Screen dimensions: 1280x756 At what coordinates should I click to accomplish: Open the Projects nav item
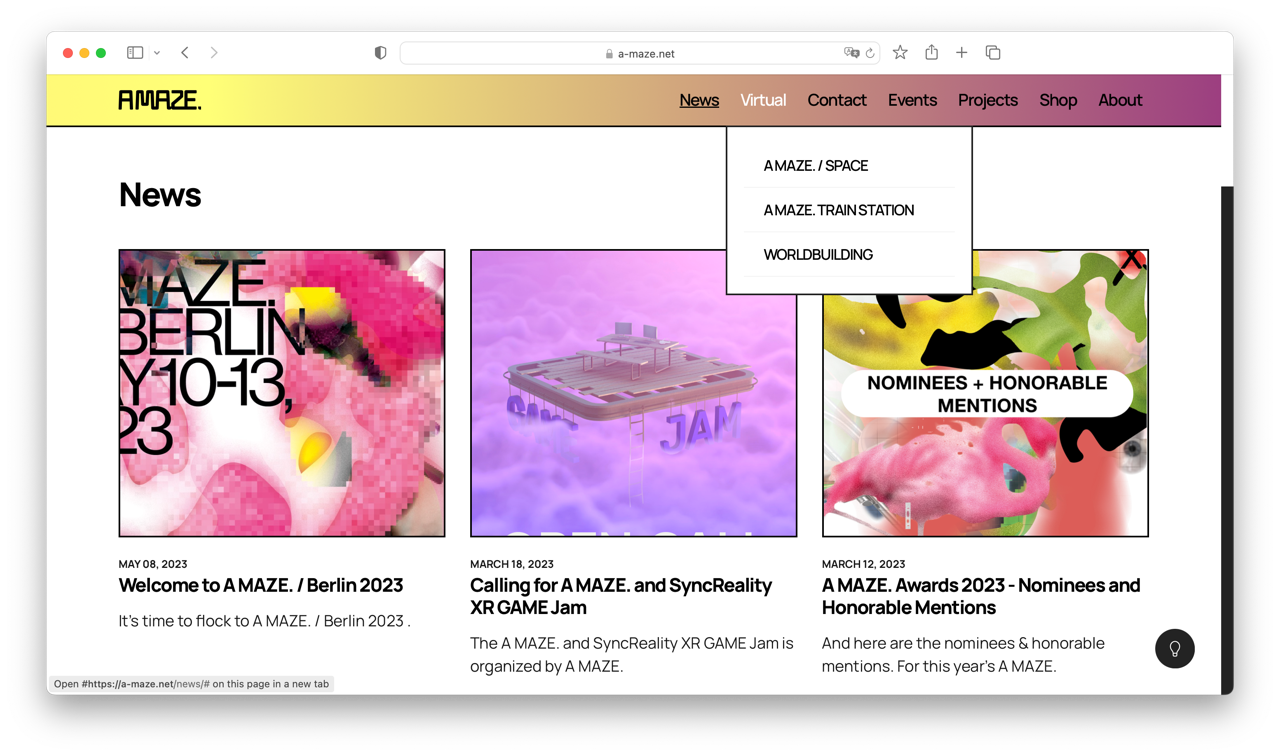click(x=988, y=100)
